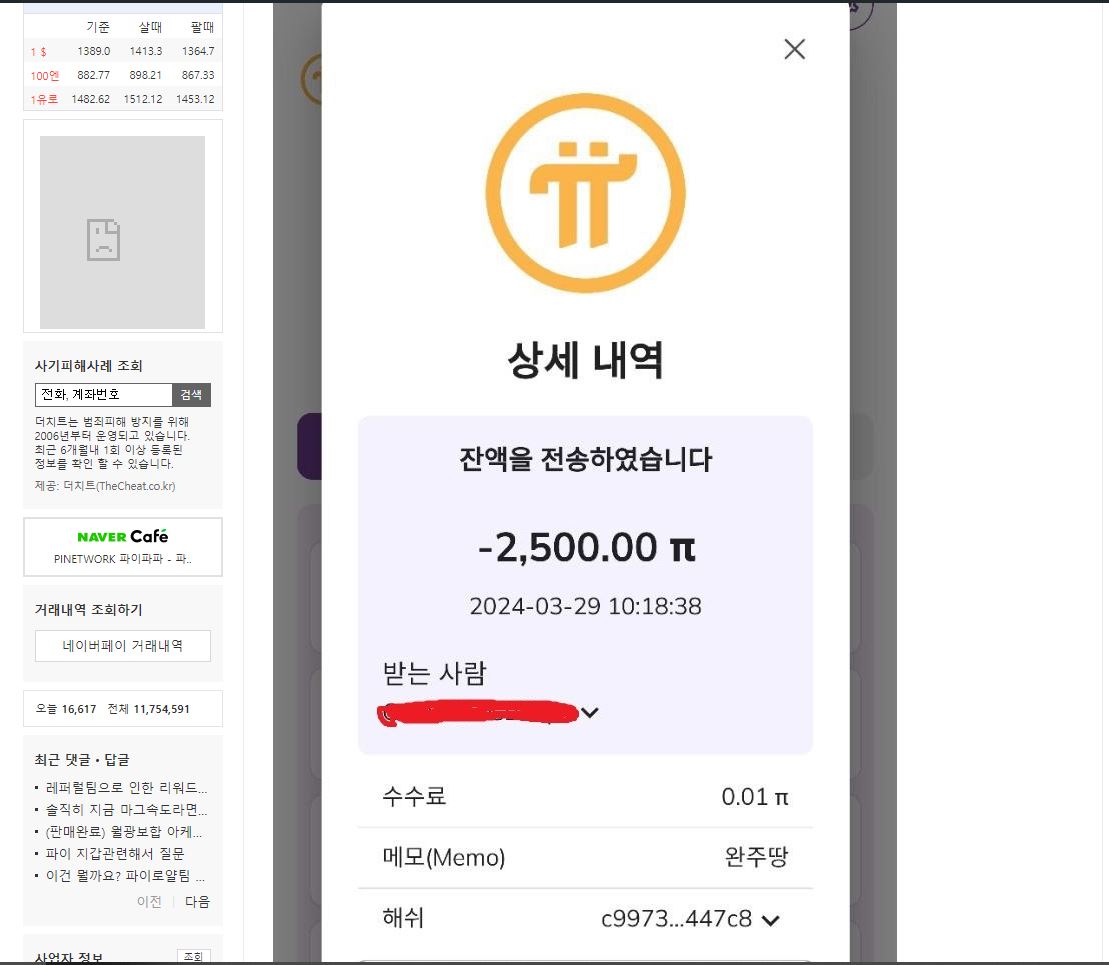Image resolution: width=1109 pixels, height=965 pixels.
Task: Click the 1유로 exchange rate row label
Action: pyautogui.click(x=44, y=99)
